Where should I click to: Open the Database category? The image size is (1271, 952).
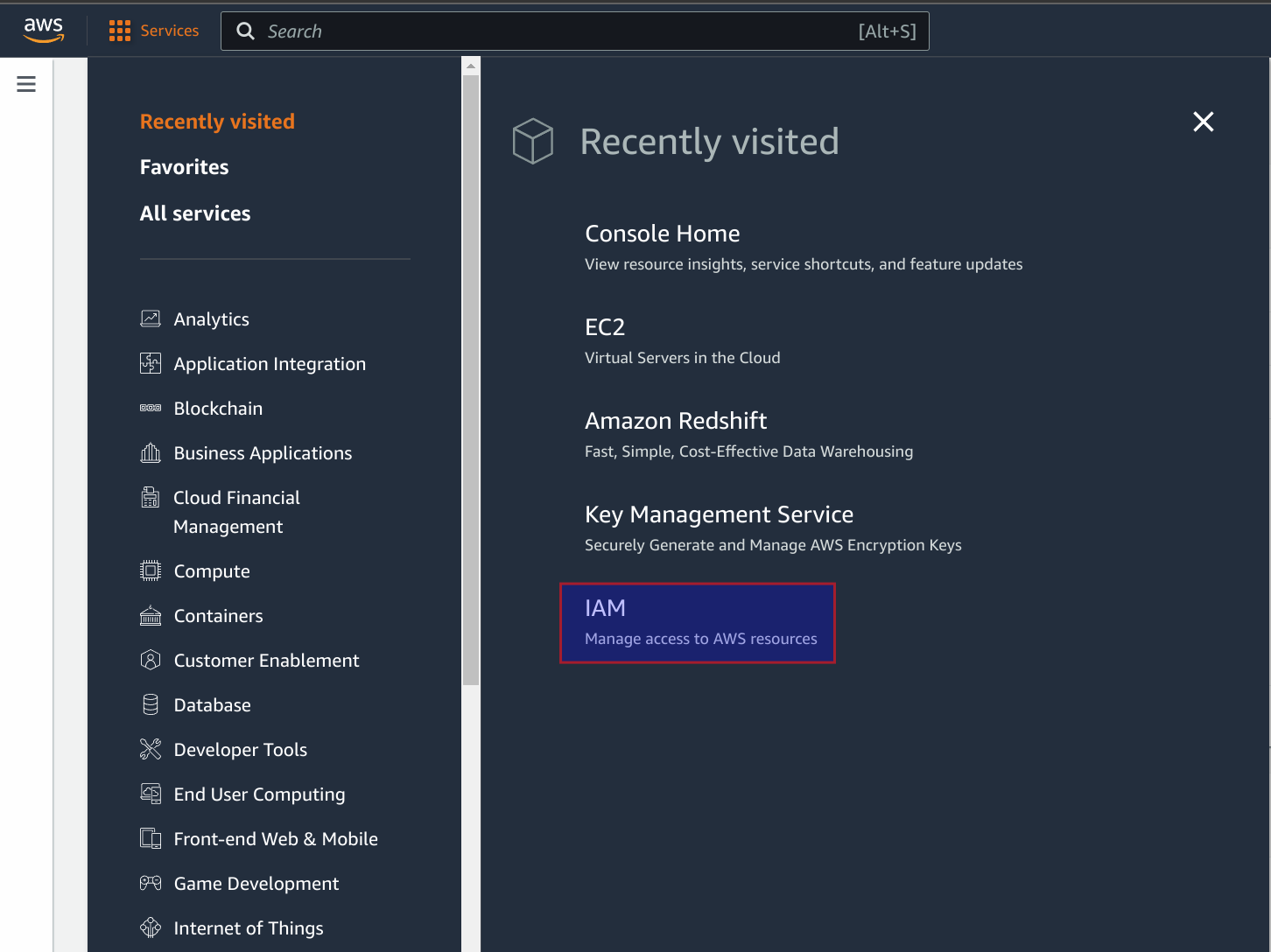tap(212, 705)
